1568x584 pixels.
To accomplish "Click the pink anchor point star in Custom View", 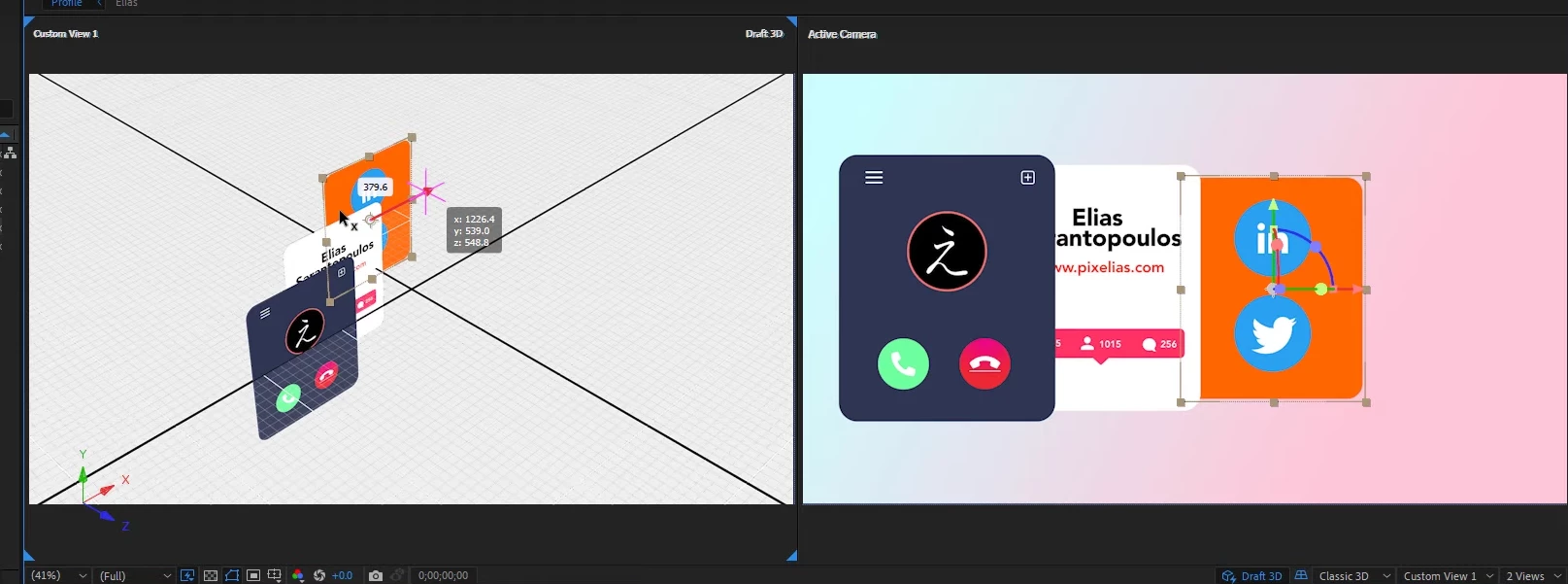I will pos(426,191).
